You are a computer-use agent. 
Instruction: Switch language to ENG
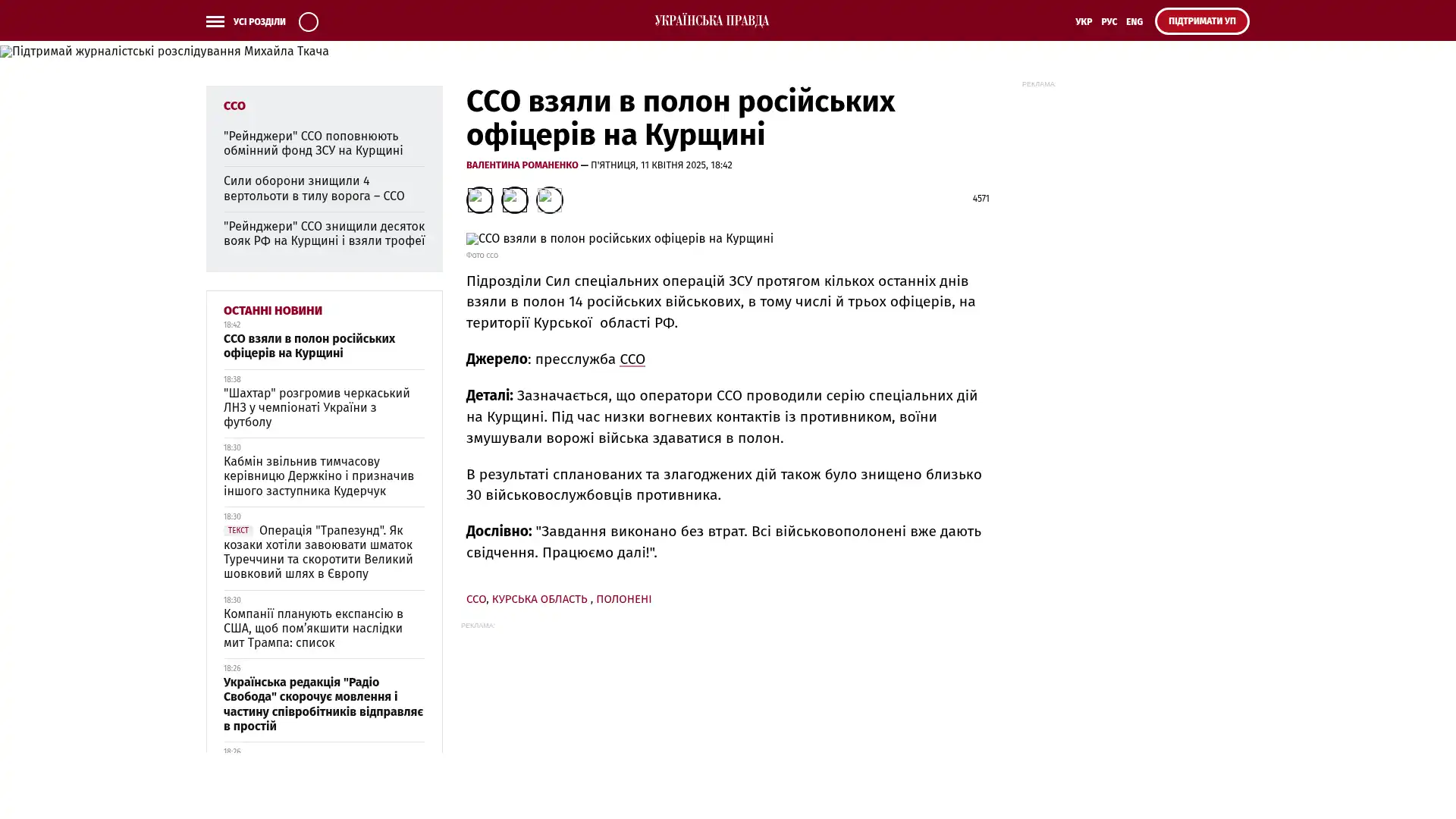click(x=1134, y=22)
